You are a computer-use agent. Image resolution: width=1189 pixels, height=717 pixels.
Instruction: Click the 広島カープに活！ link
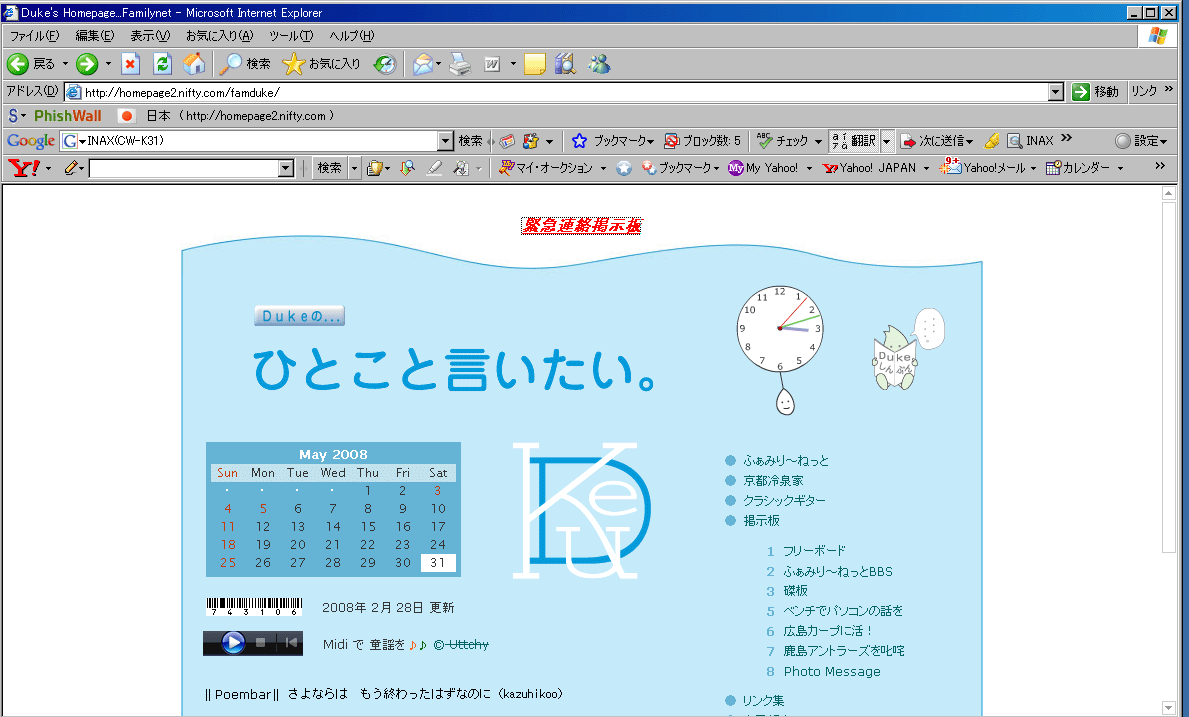[x=828, y=631]
